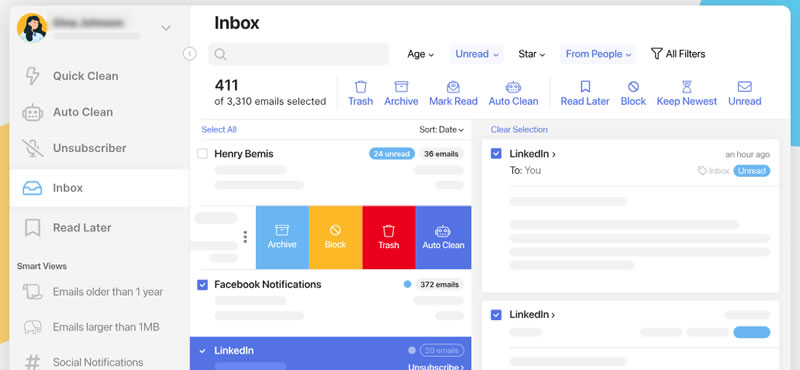Open the Unread filter dropdown
Viewport: 800px width, 370px height.
[477, 54]
